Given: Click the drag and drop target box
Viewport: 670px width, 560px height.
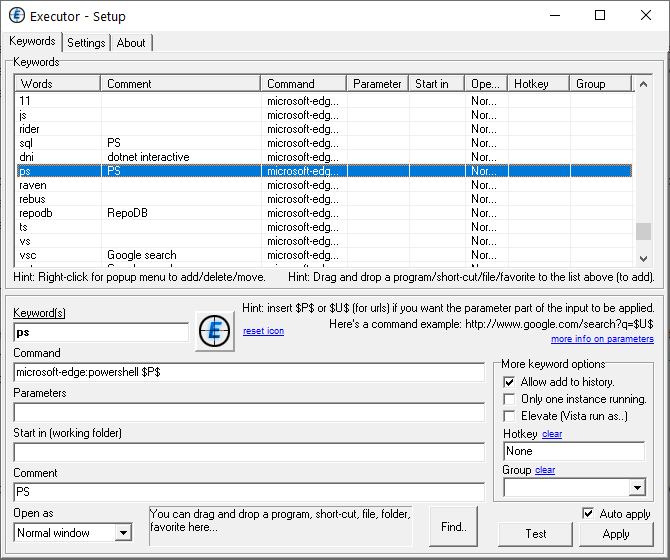Looking at the screenshot, I should point(281,526).
